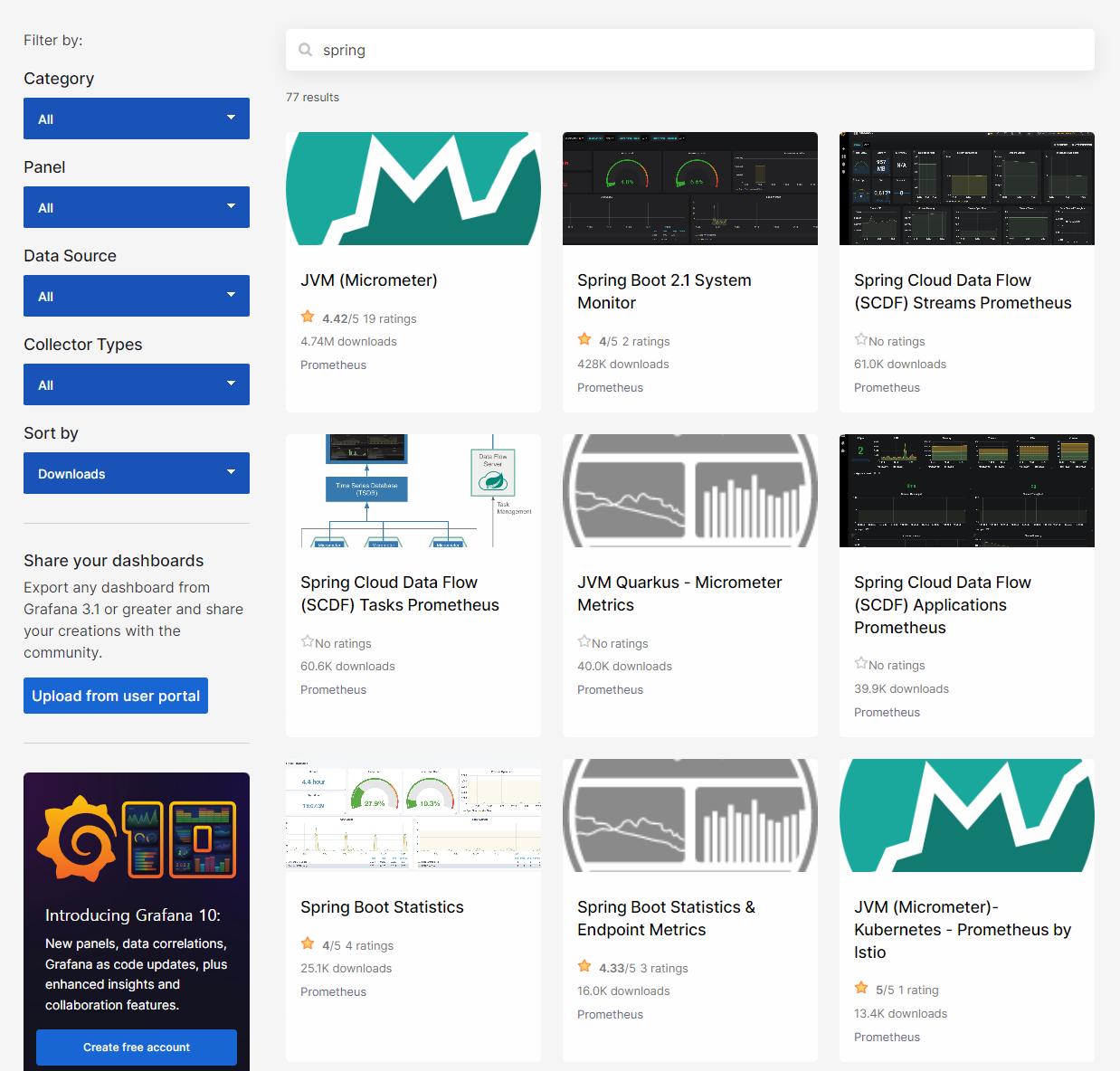
Task: Click star icon beside 4/5 4 ratings
Action: 308,943
